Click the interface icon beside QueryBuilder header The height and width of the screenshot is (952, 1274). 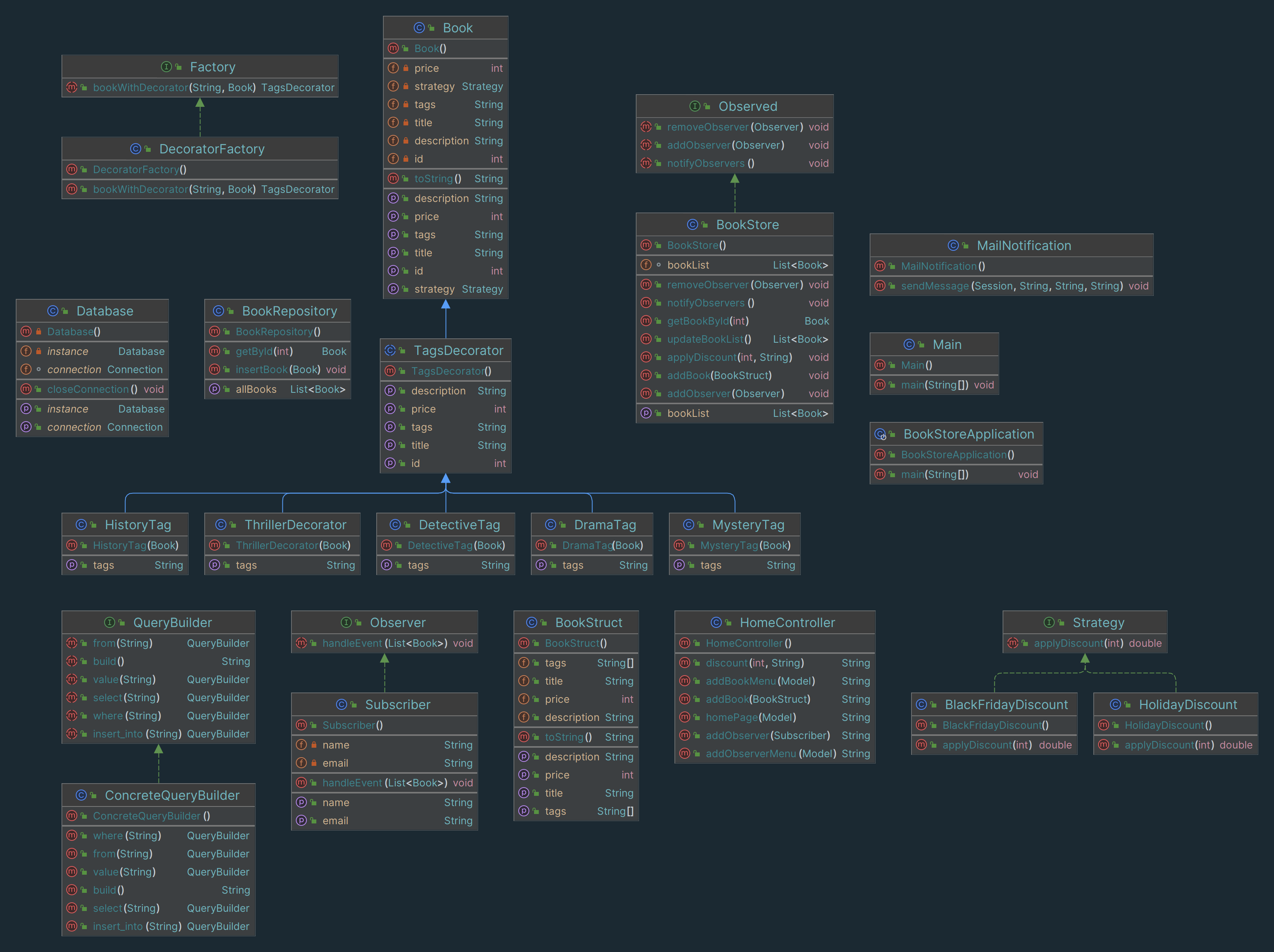pos(109,623)
